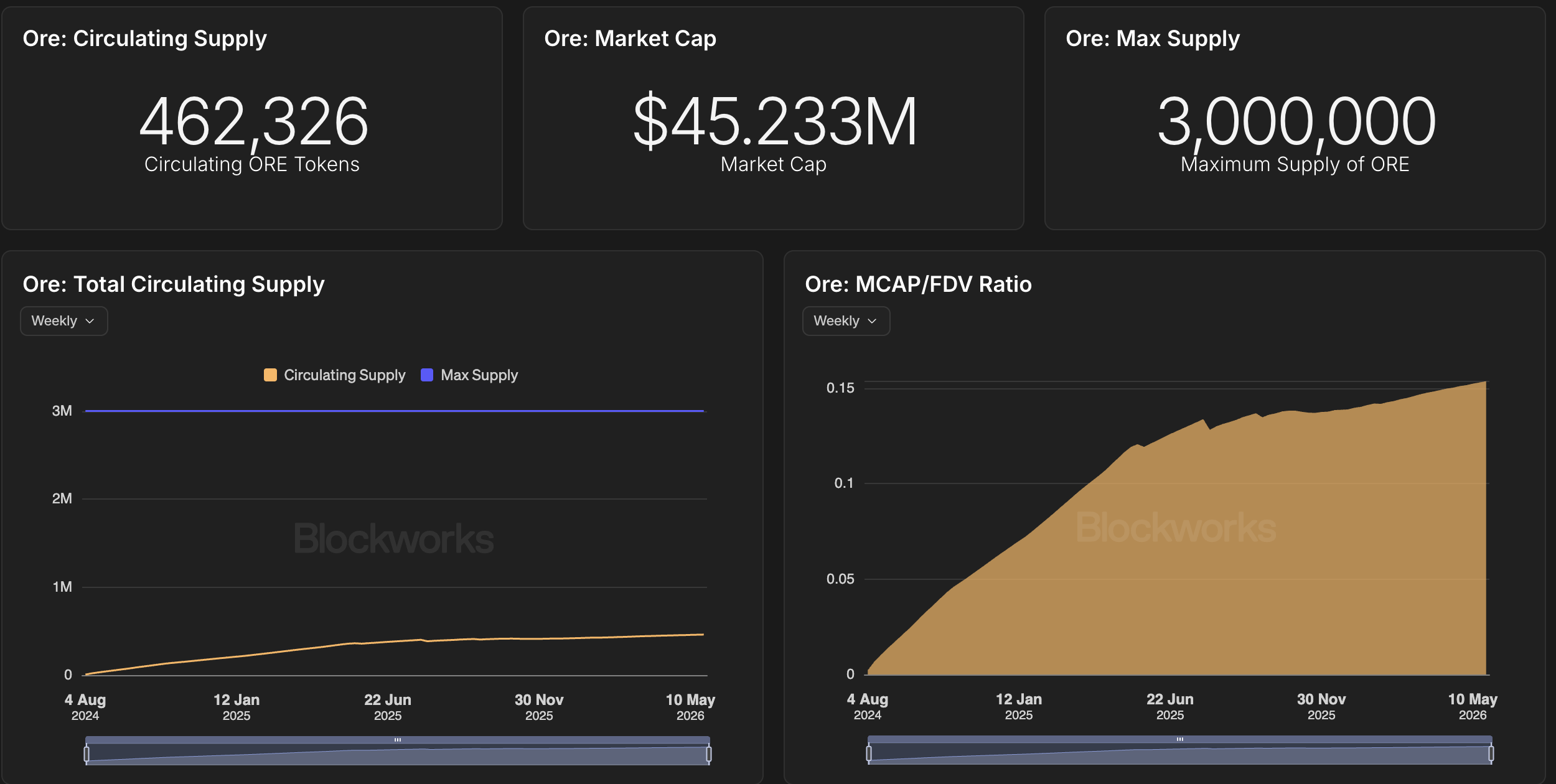Click left range handle of Circulating Supply chart
This screenshot has width=1556, height=784.
87,754
